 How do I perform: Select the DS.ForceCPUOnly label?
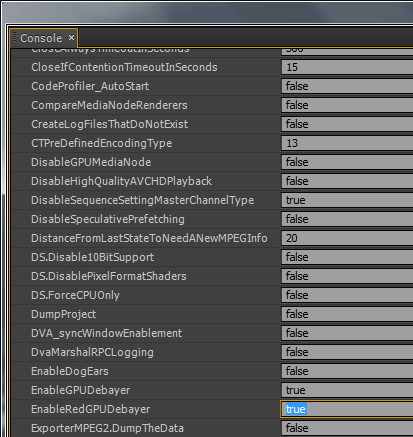click(75, 295)
